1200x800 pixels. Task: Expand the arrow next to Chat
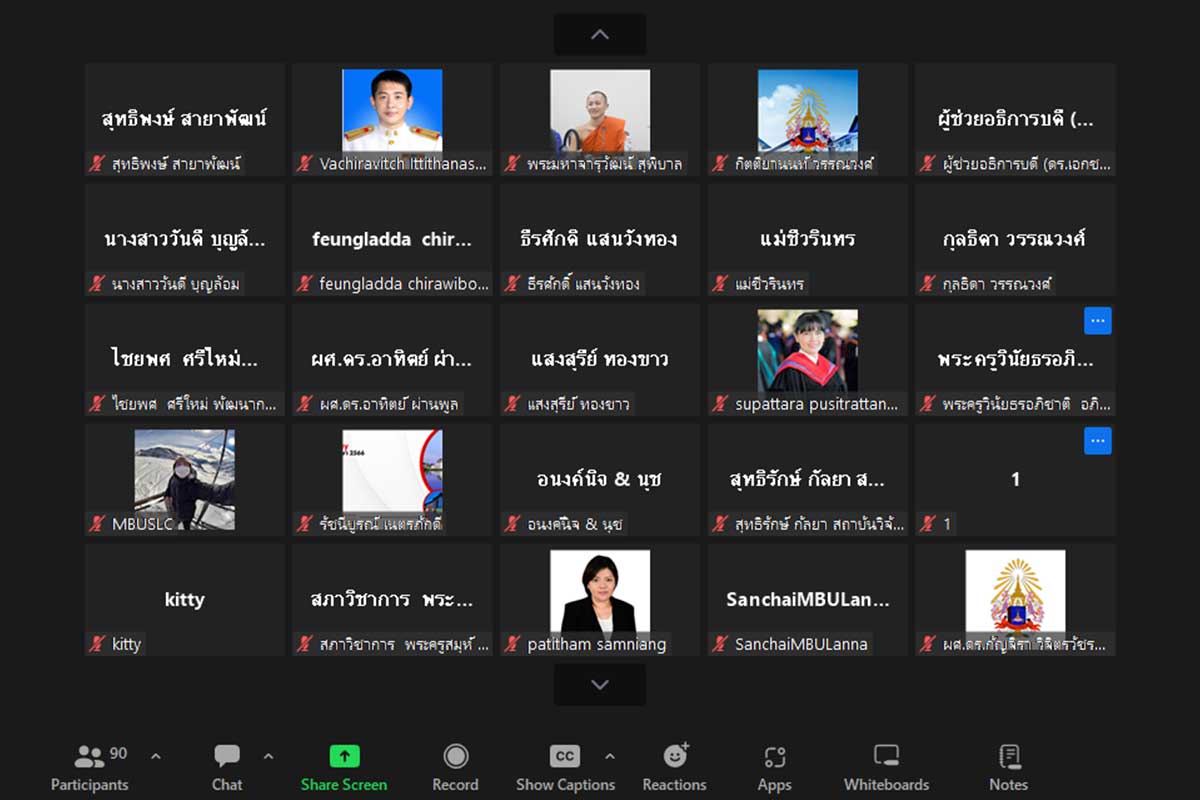click(268, 756)
